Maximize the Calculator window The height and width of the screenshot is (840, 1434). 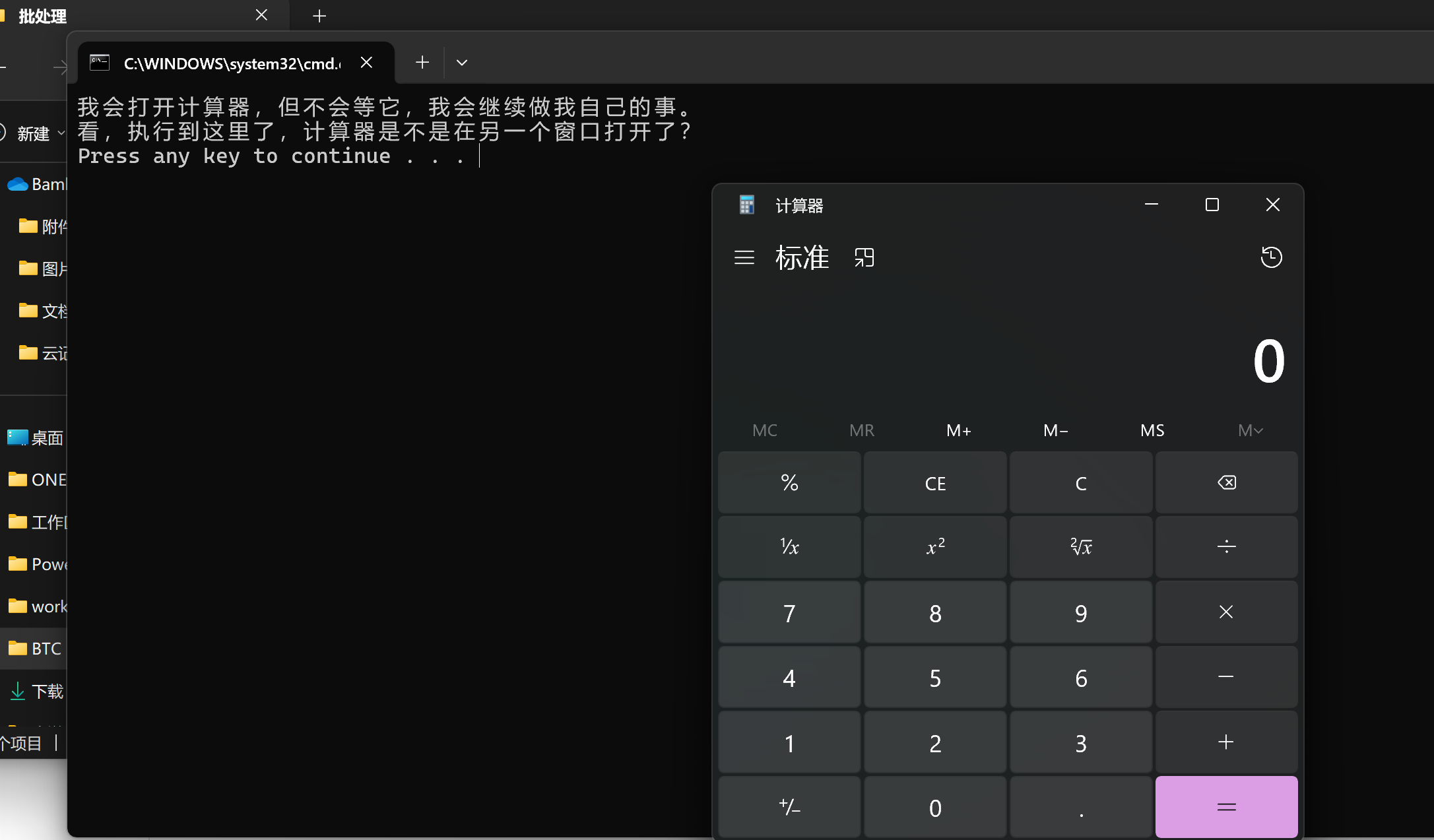(x=1212, y=205)
